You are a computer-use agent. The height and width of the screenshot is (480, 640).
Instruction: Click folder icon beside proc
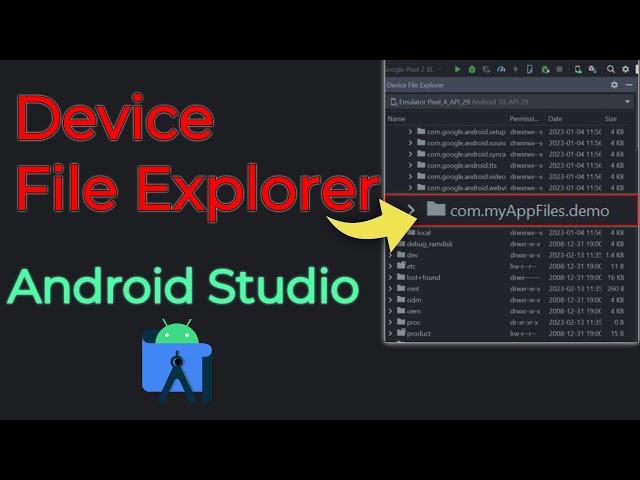pyautogui.click(x=401, y=322)
